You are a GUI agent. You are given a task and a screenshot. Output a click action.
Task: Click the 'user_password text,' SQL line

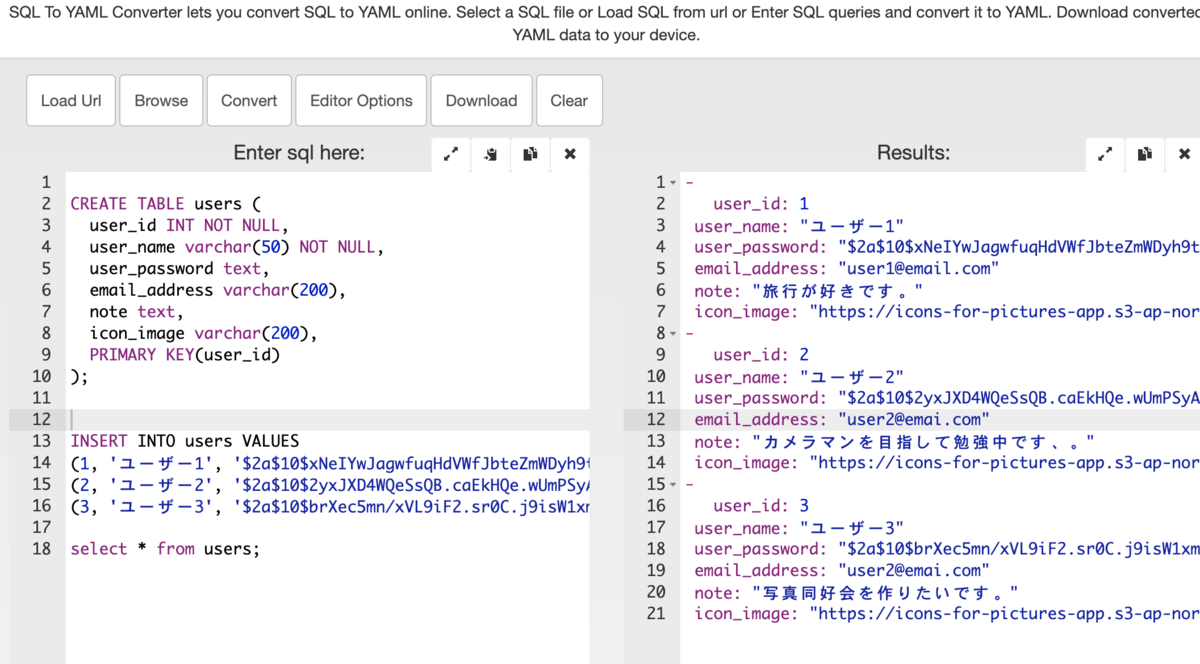click(x=179, y=269)
